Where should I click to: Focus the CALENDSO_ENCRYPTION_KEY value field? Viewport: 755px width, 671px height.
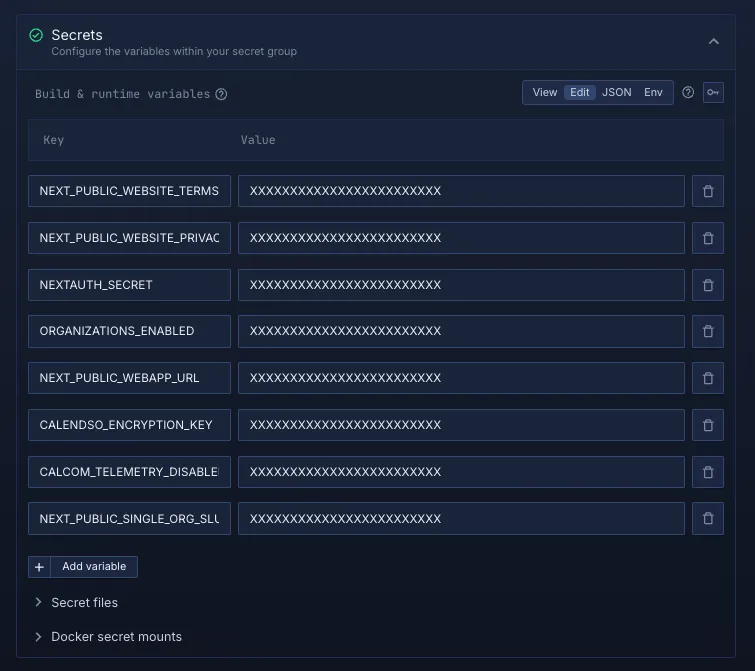pos(461,425)
